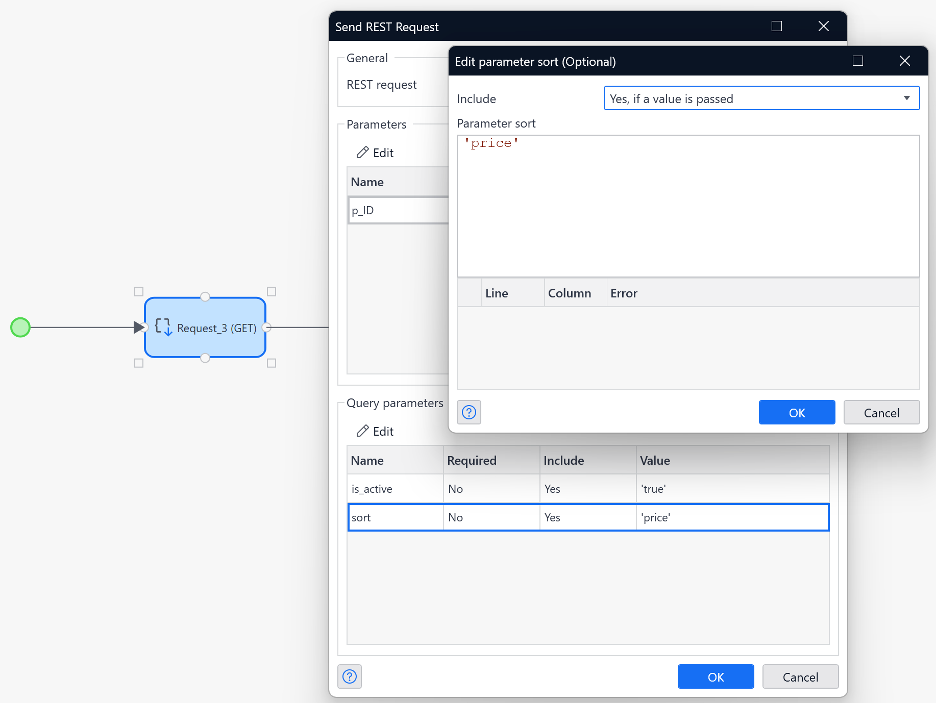Image resolution: width=936 pixels, height=704 pixels.
Task: Click Cancel in Edit parameter sort dialog
Action: coord(882,413)
